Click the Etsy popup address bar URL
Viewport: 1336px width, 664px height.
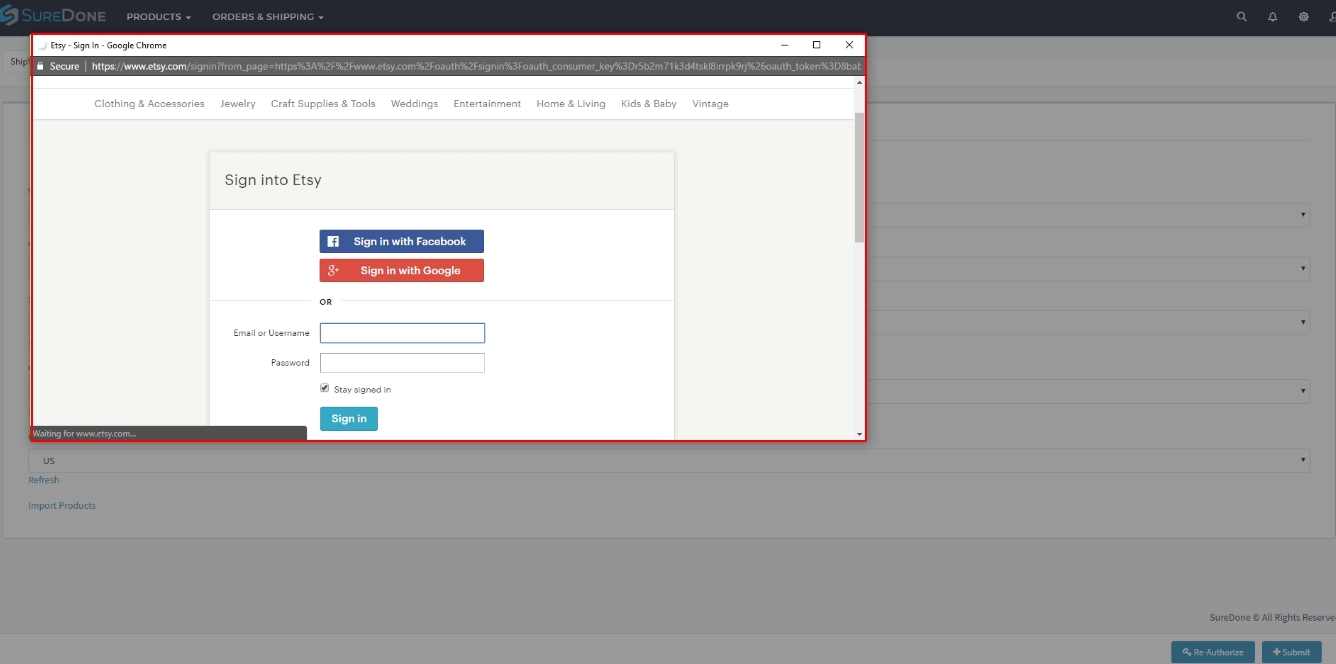[476, 66]
